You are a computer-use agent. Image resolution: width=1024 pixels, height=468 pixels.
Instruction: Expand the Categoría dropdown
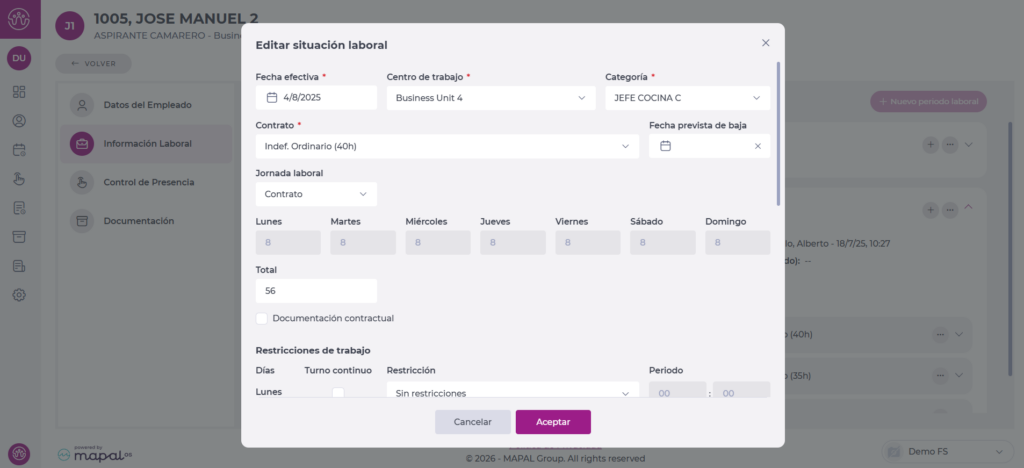pos(686,98)
